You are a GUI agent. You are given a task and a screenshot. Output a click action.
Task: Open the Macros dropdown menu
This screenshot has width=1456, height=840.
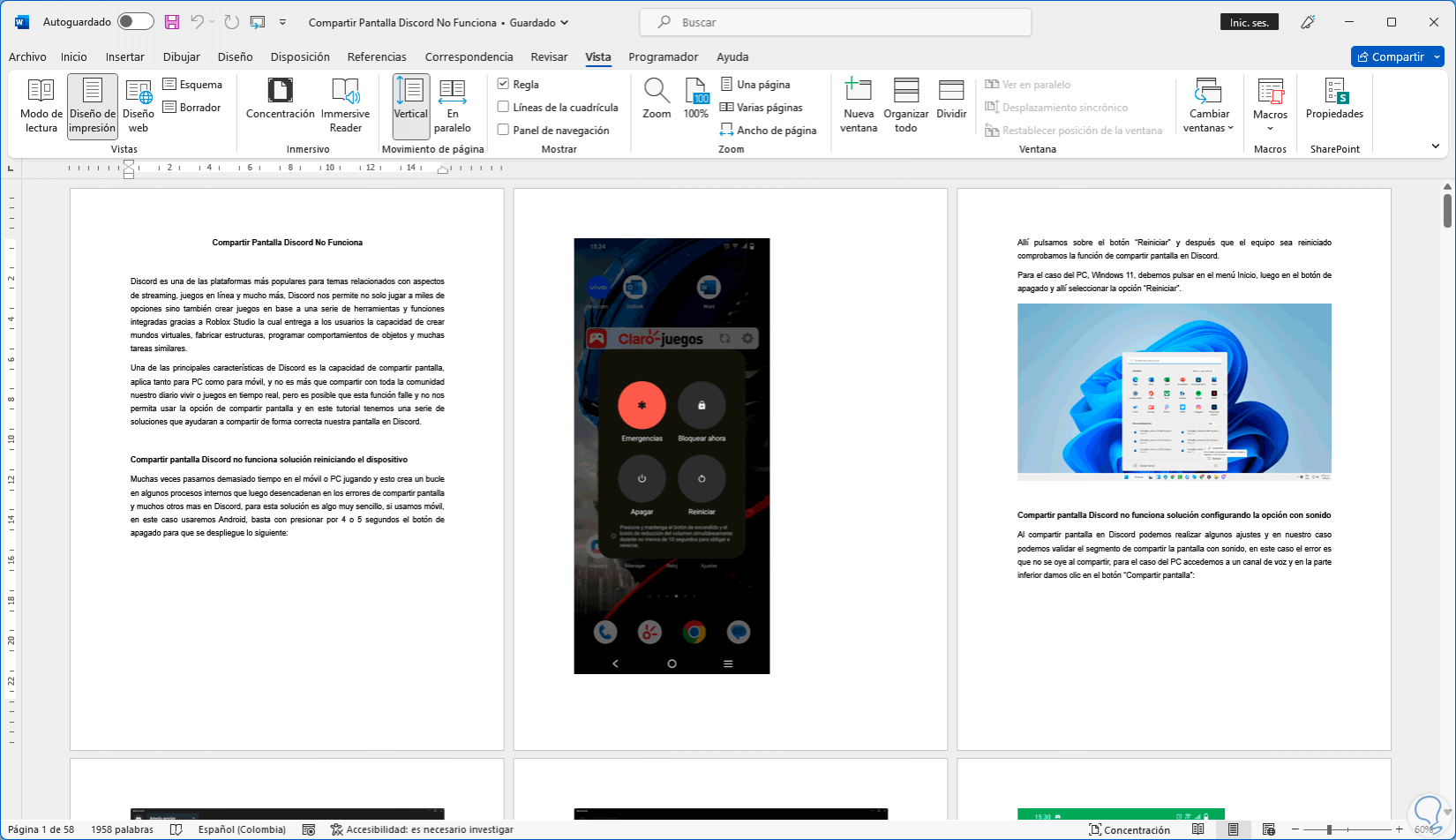[1270, 105]
